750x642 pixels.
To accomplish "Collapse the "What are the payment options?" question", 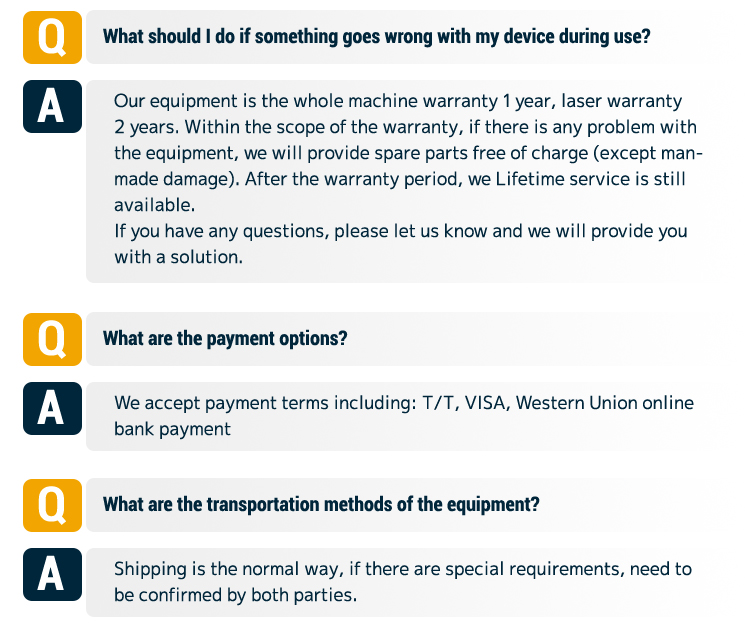I will (225, 339).
